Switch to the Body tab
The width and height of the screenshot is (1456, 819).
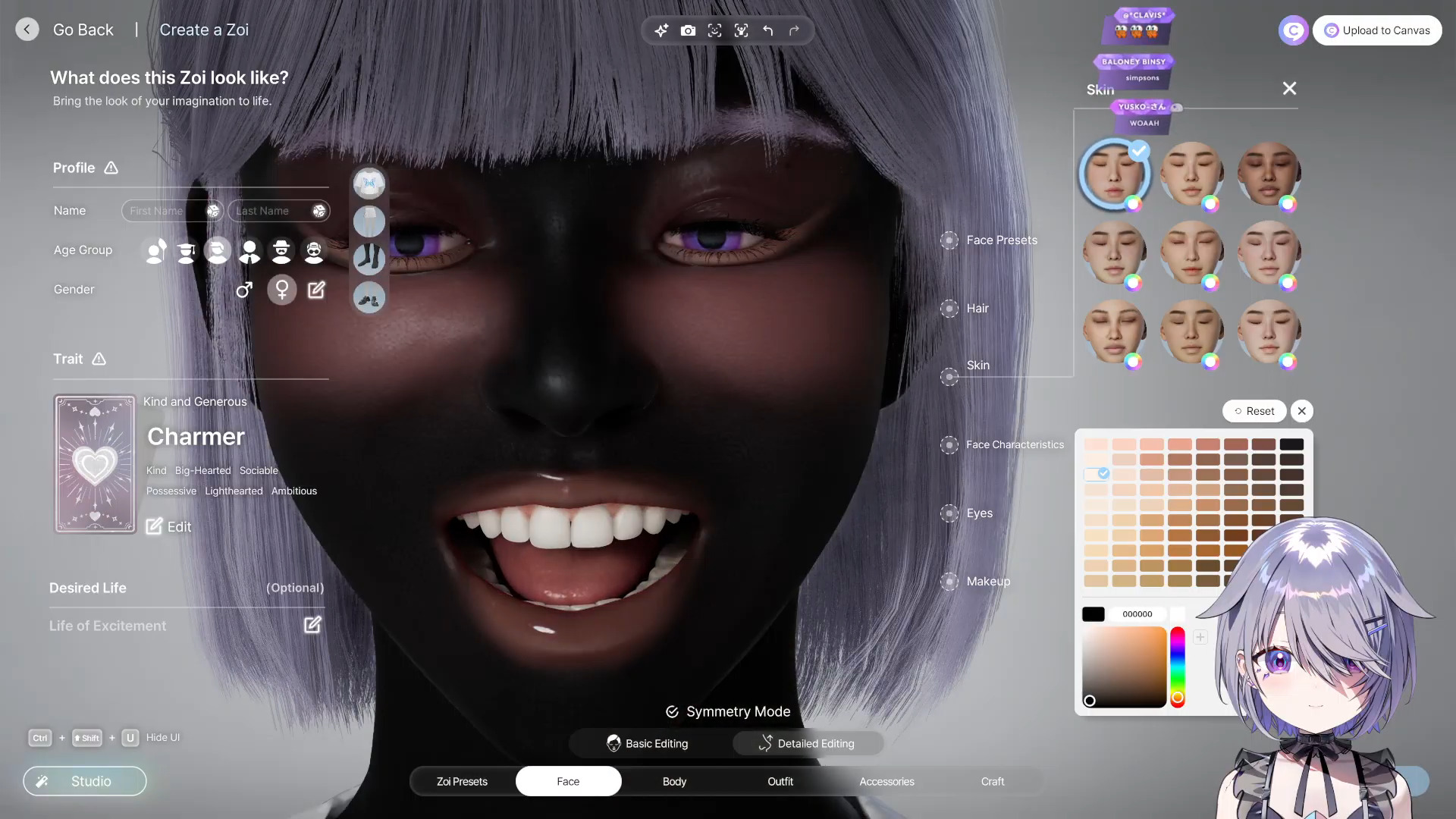674,781
